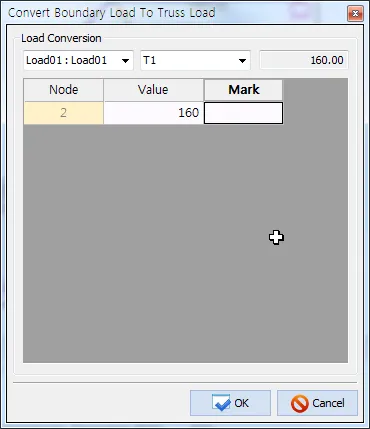Click the Node column header
The image size is (370, 429).
63,90
